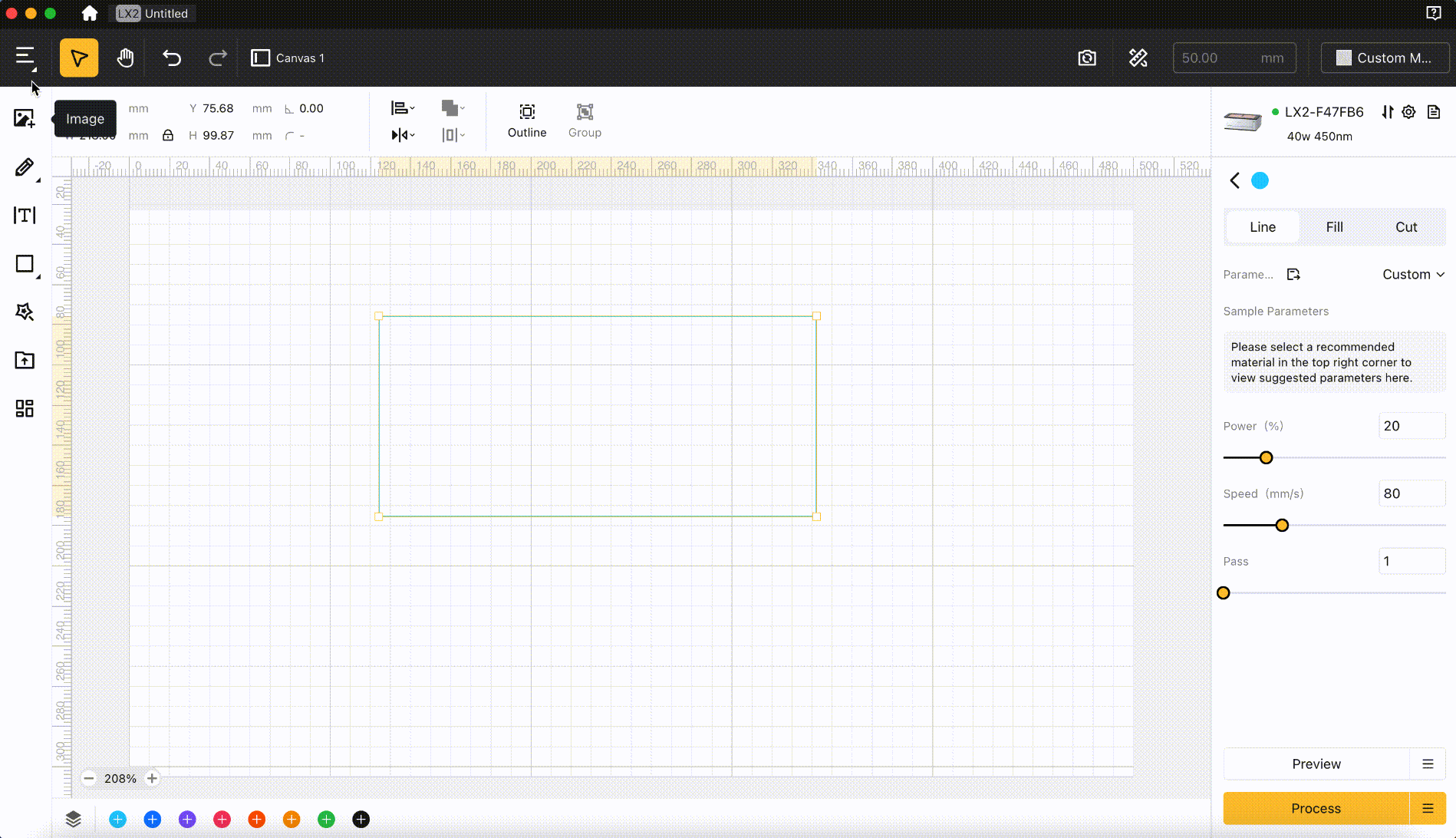Image resolution: width=1456 pixels, height=838 pixels.
Task: Click the LX2 Untitled project tab
Action: pos(152,13)
